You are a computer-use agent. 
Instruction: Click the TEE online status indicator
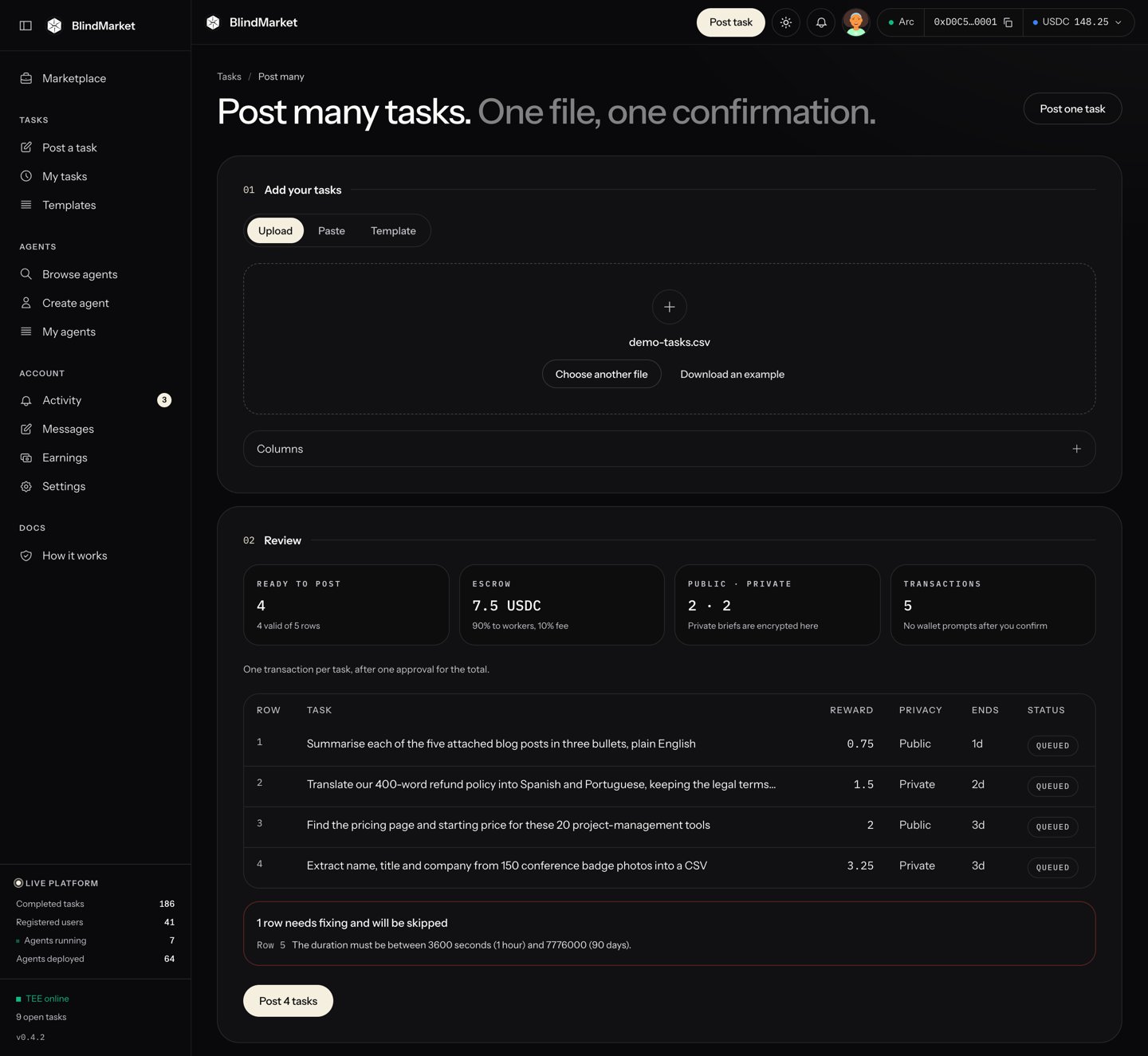(42, 999)
